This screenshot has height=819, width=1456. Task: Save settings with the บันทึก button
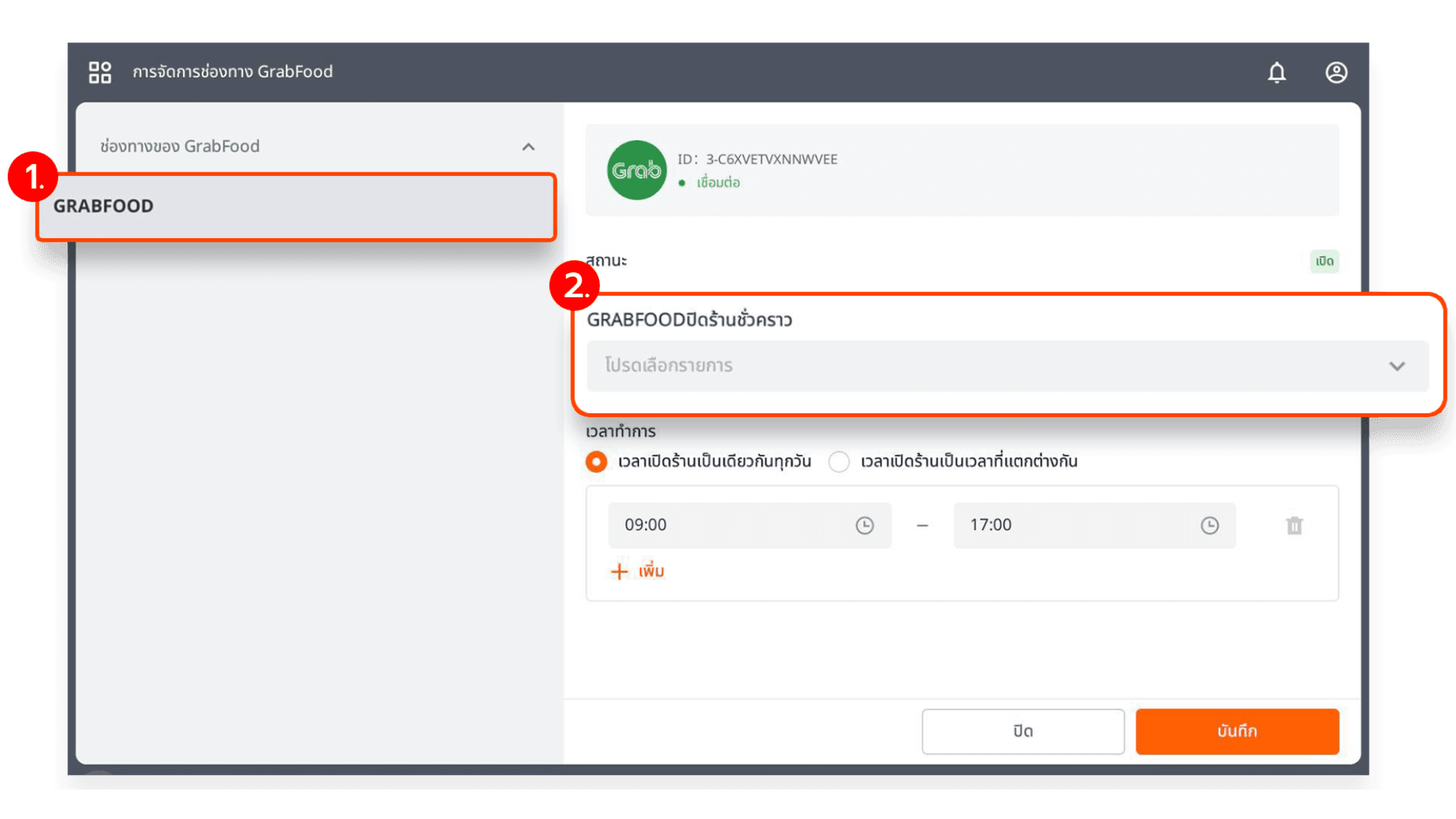1237,731
